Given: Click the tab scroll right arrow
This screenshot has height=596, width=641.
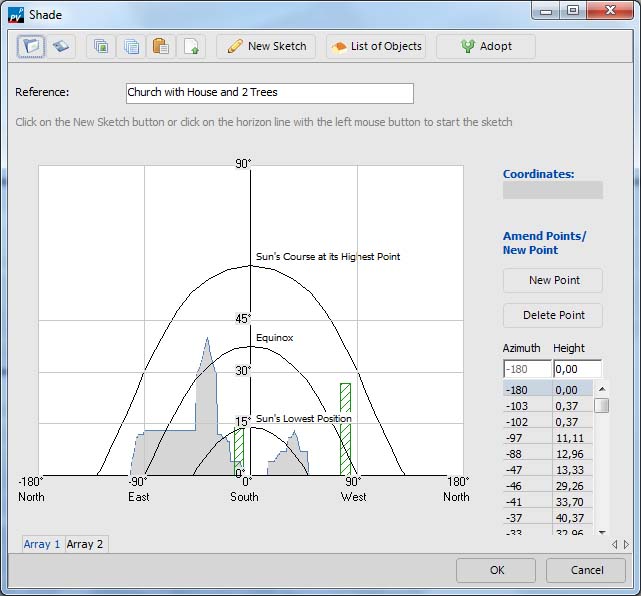Looking at the screenshot, I should (627, 544).
